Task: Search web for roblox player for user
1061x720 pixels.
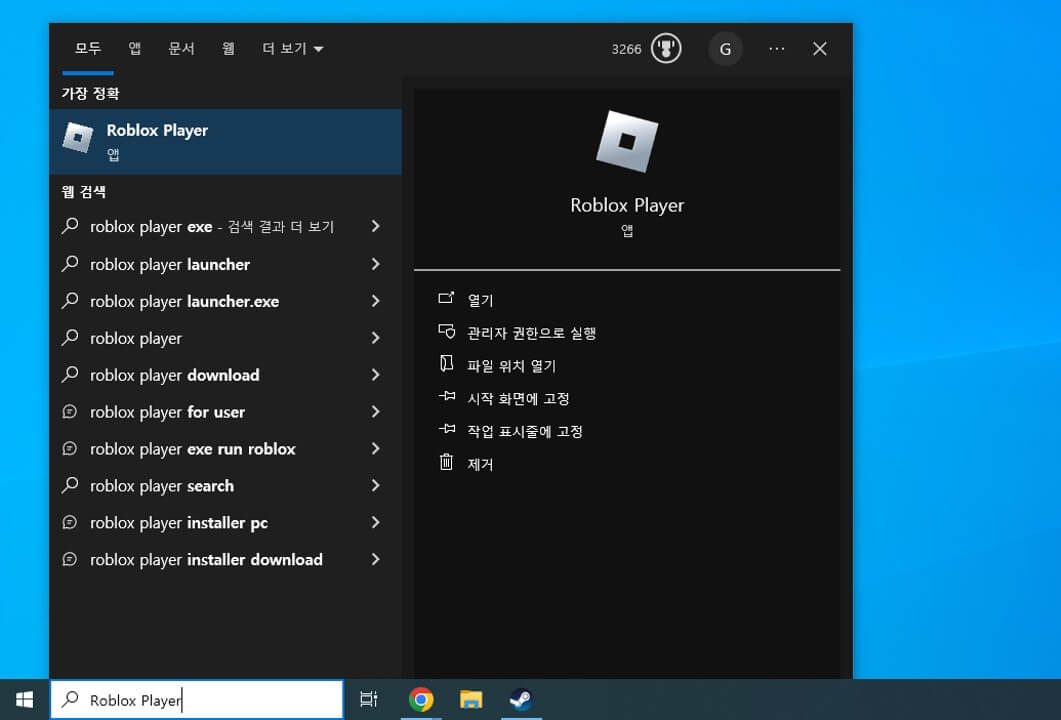Action: pos(167,412)
